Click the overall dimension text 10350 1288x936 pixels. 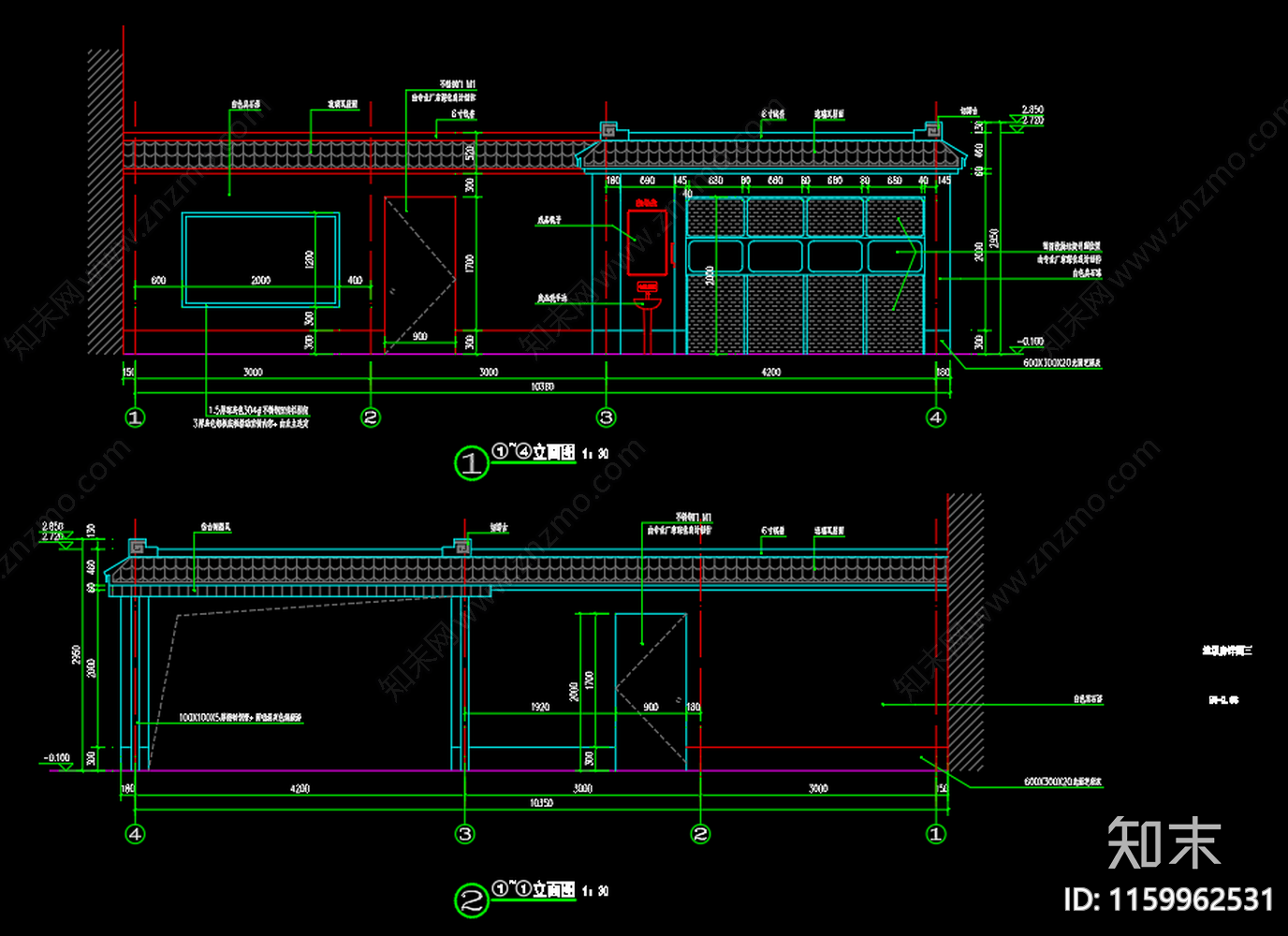(x=541, y=803)
